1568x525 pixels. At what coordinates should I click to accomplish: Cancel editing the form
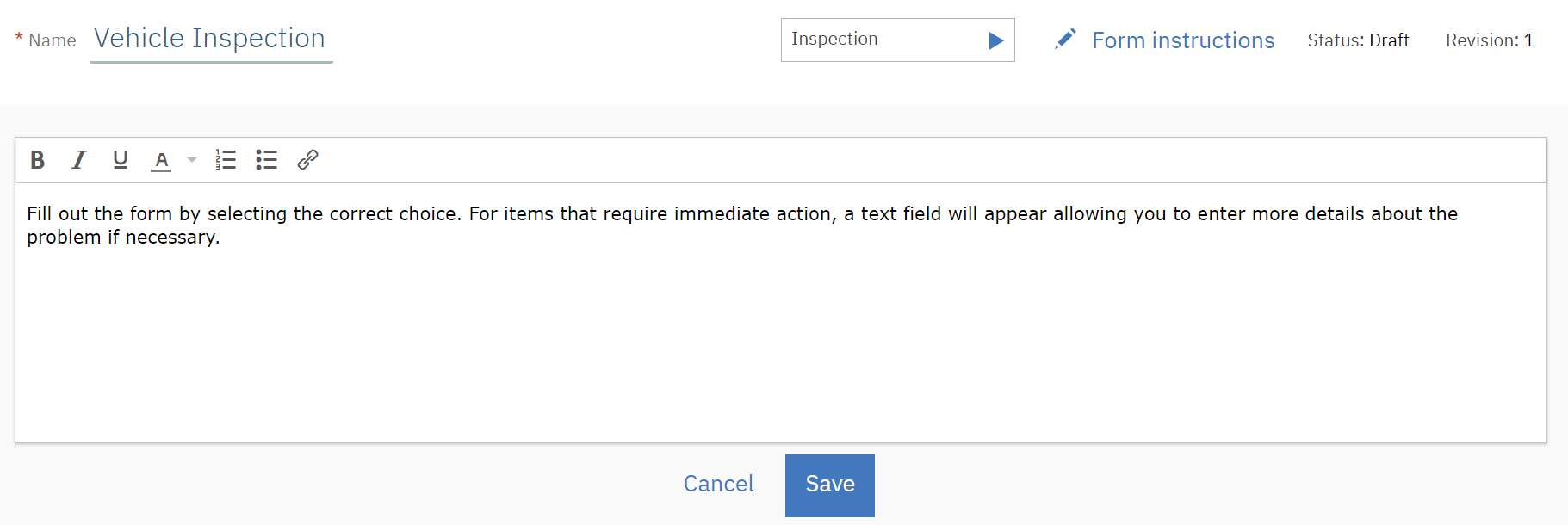pos(718,484)
